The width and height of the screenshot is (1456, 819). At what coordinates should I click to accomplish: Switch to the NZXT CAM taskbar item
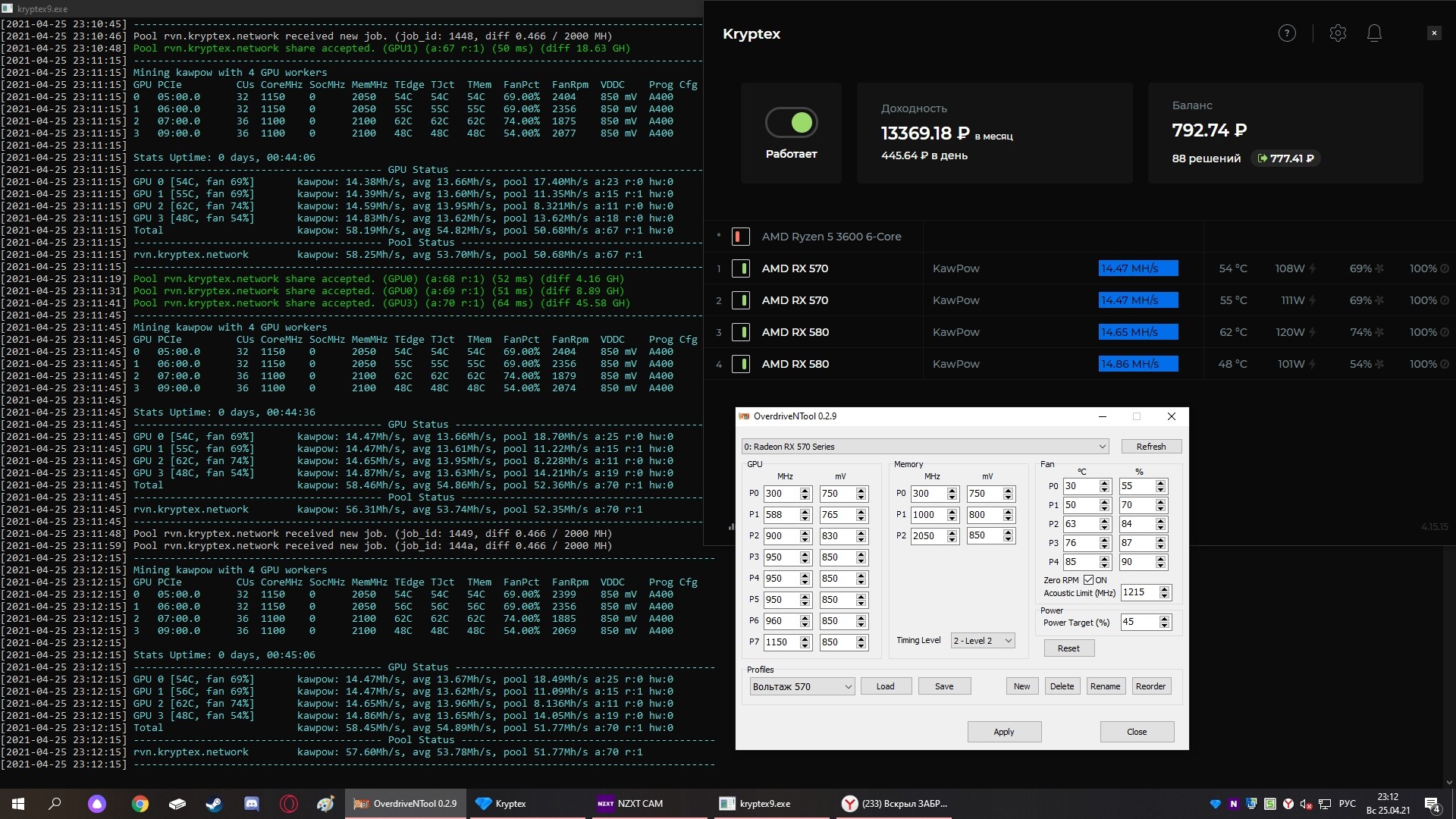point(649,804)
